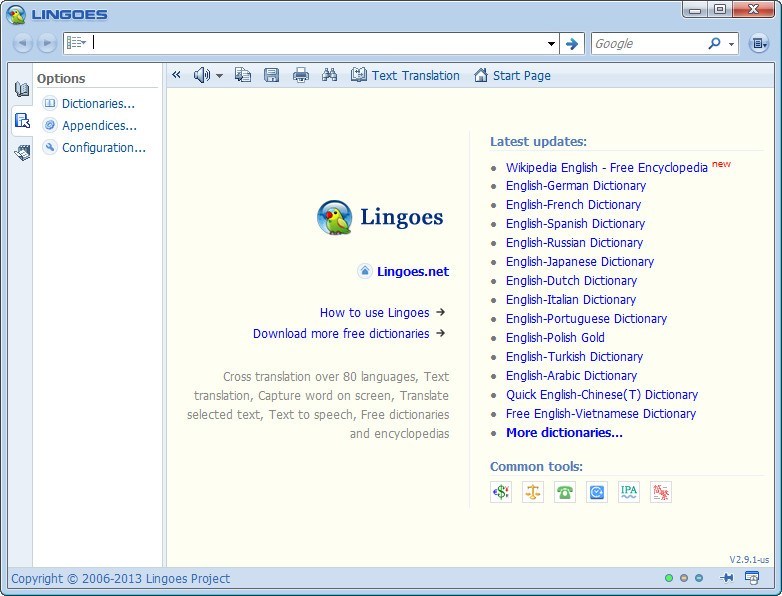This screenshot has height=596, width=782.
Task: Click the Copy toolbar icon
Action: point(243,75)
